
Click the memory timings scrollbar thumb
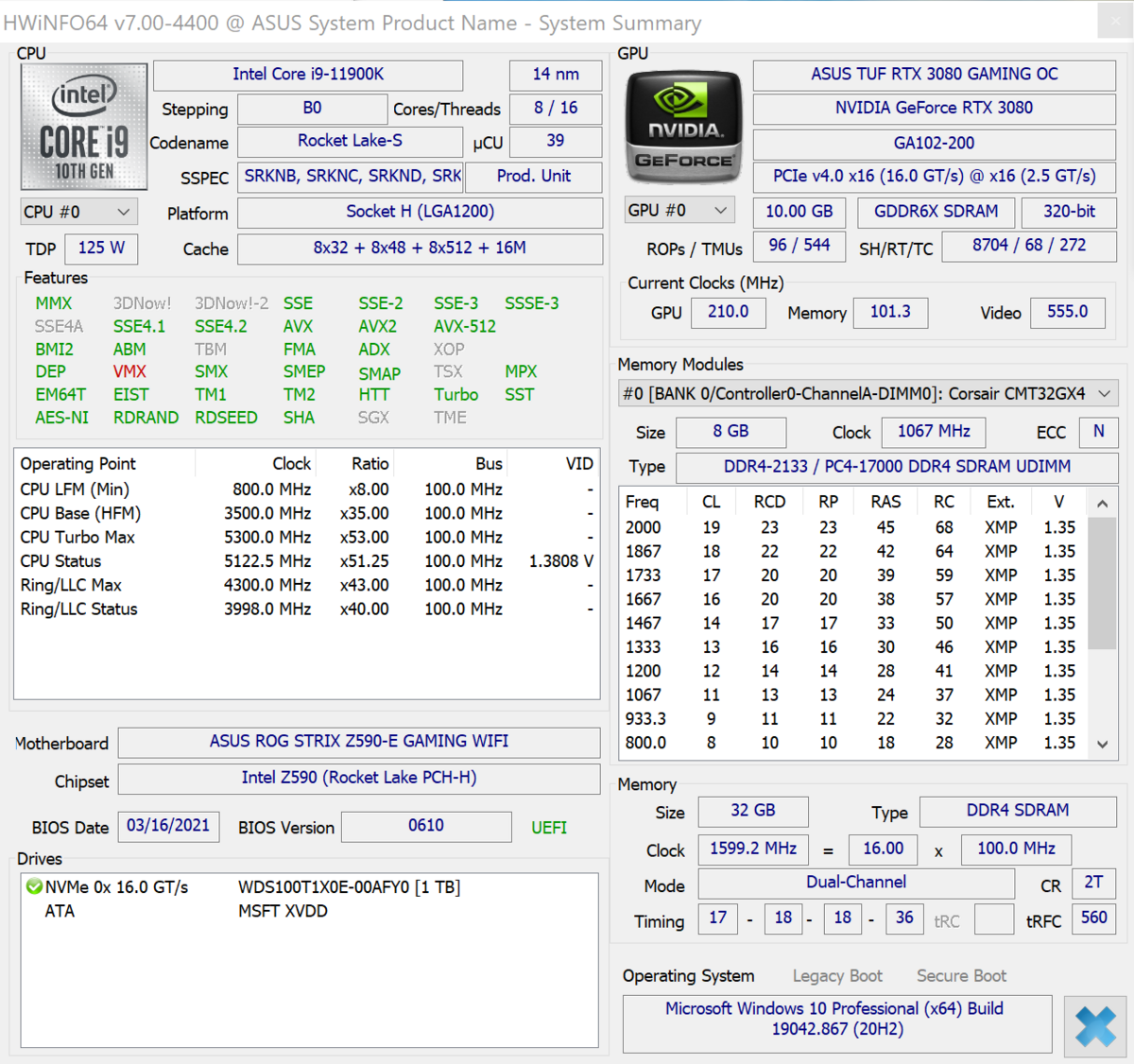pyautogui.click(x=1103, y=583)
